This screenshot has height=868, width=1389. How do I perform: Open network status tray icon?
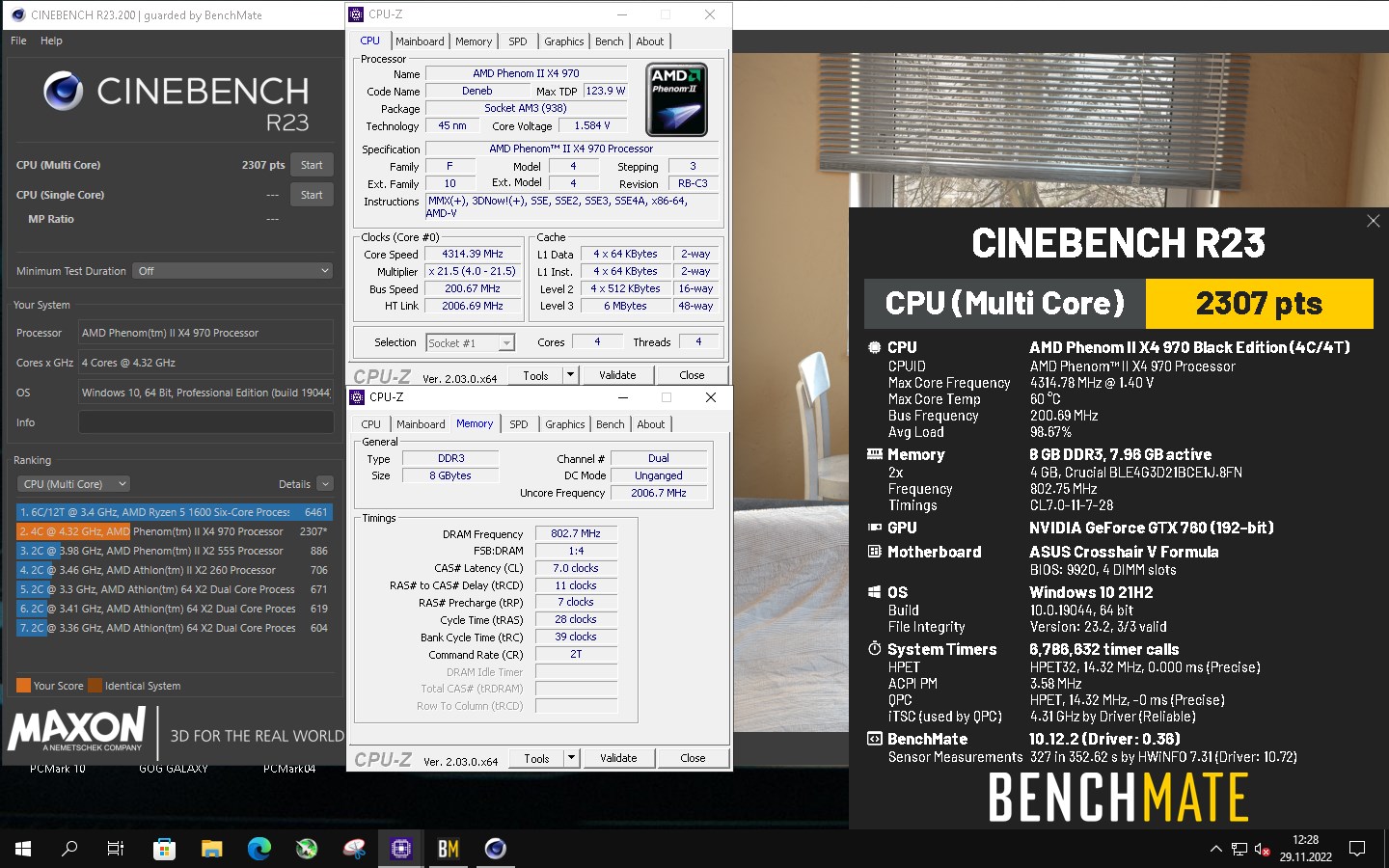tap(1239, 849)
